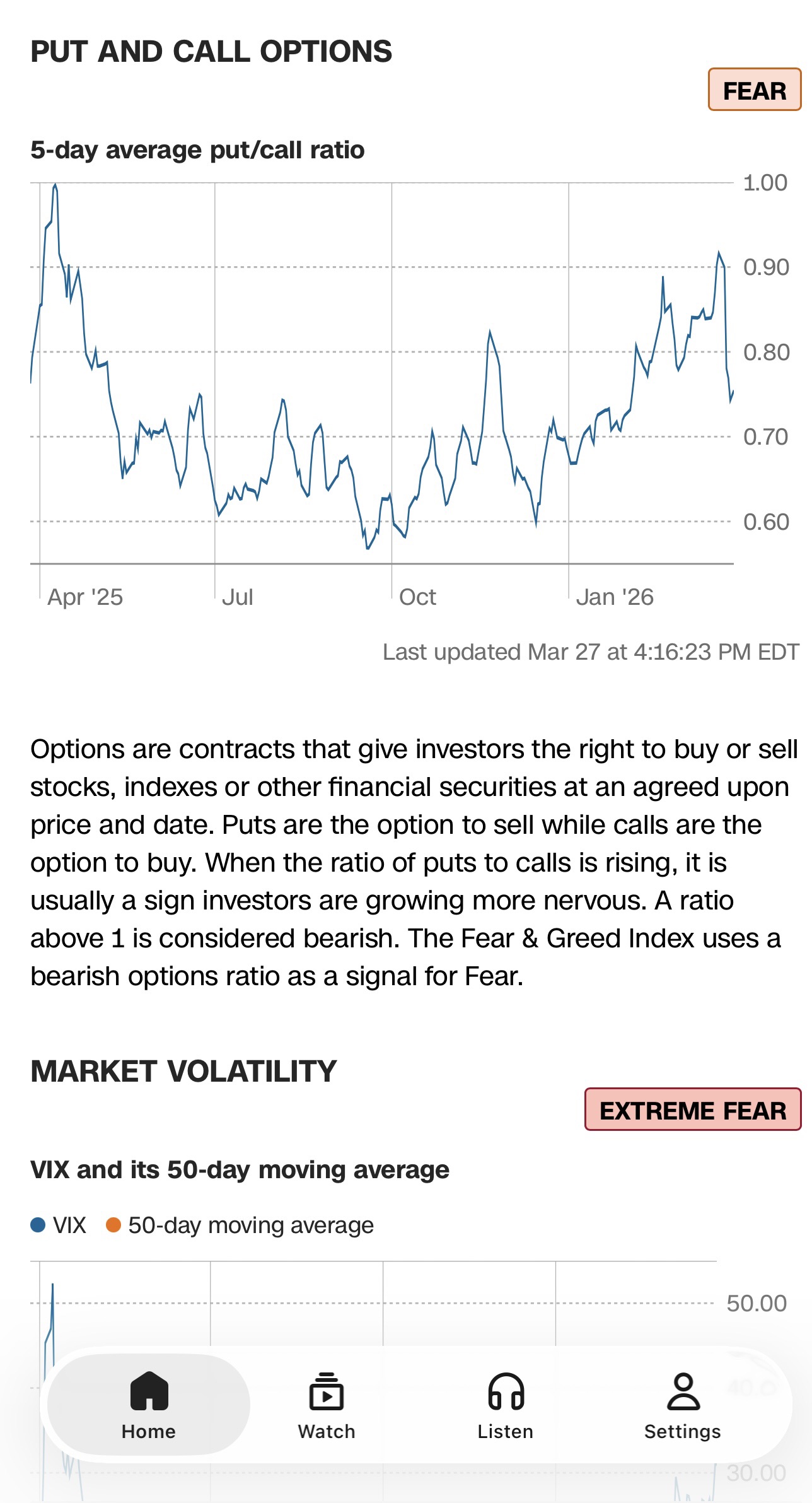Click the PUT AND CALL OPTIONS heading

click(211, 52)
